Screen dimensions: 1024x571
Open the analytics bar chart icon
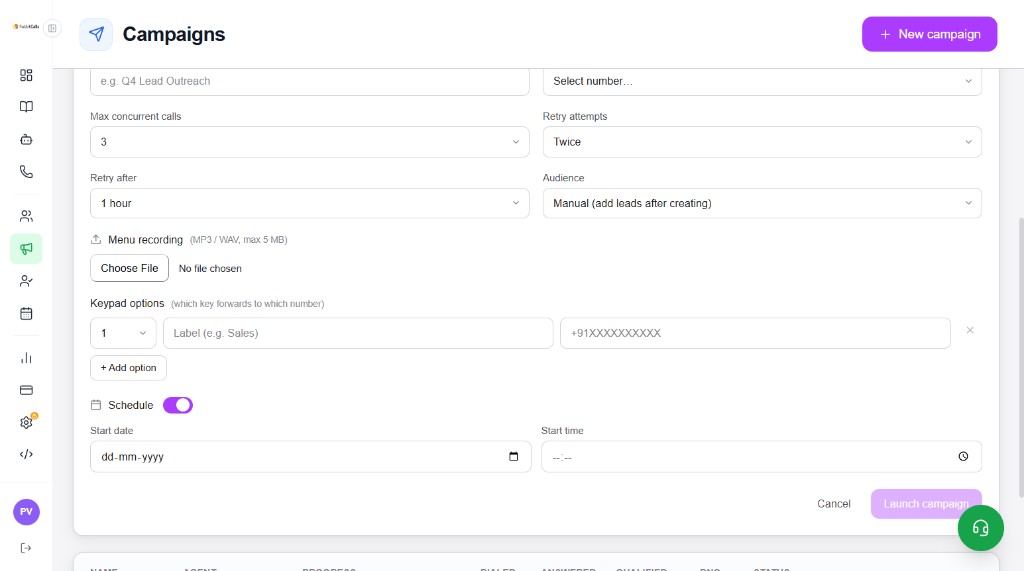(x=26, y=357)
